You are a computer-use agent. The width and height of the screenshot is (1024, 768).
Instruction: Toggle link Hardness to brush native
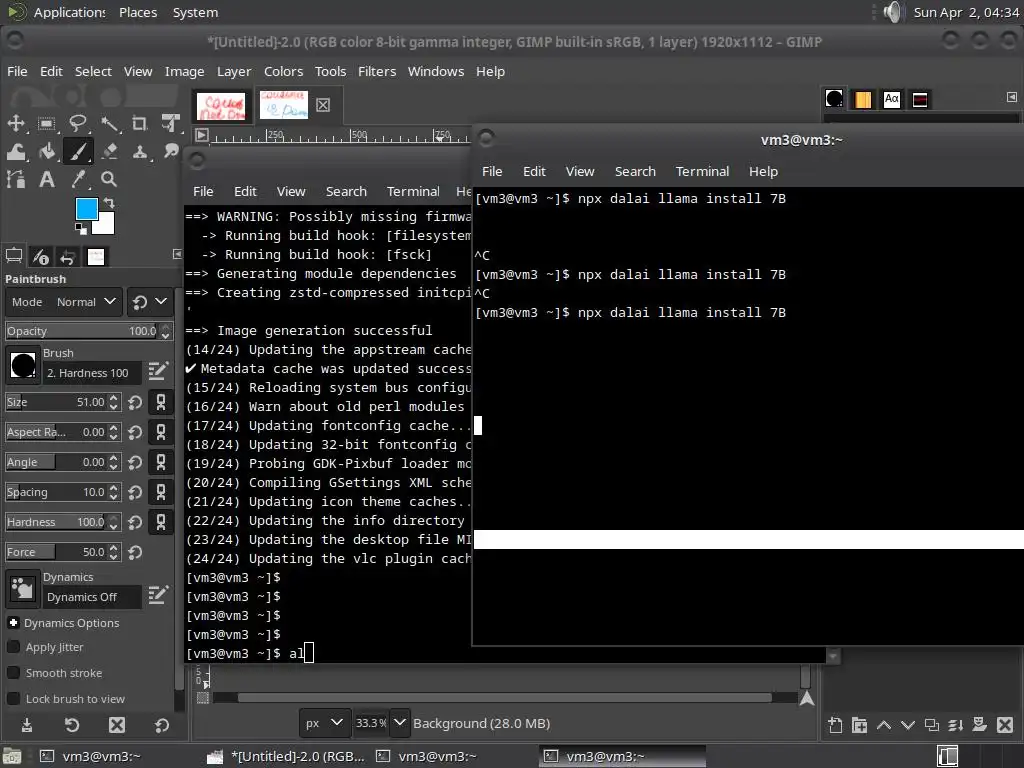161,522
